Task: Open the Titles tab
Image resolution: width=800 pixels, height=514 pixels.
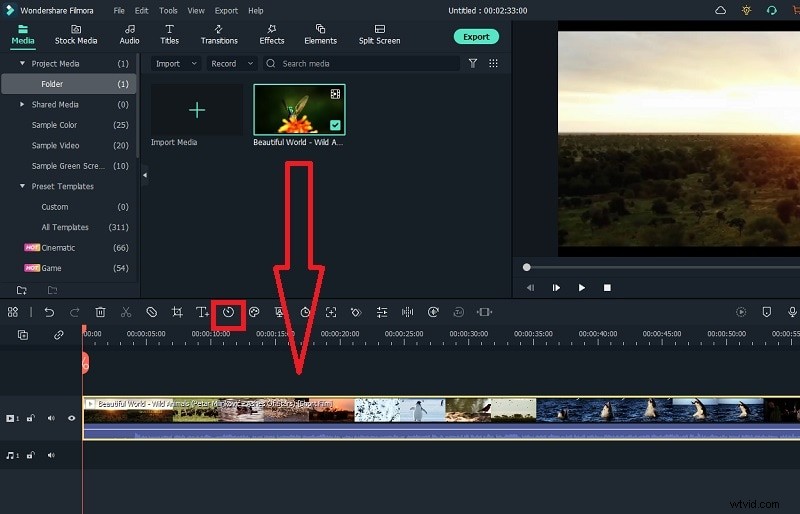Action: [169, 35]
